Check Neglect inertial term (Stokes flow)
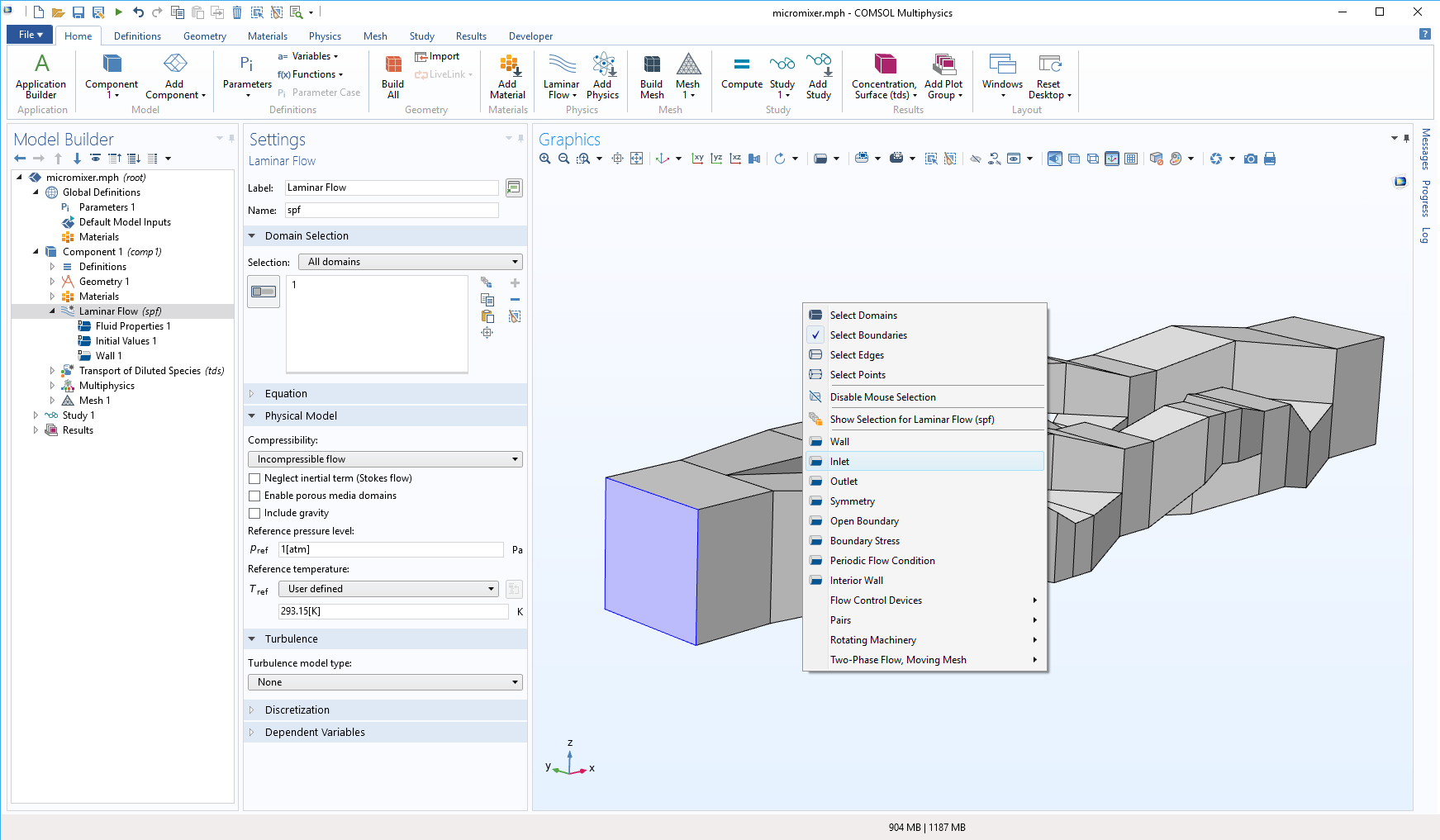This screenshot has width=1440, height=840. [254, 478]
